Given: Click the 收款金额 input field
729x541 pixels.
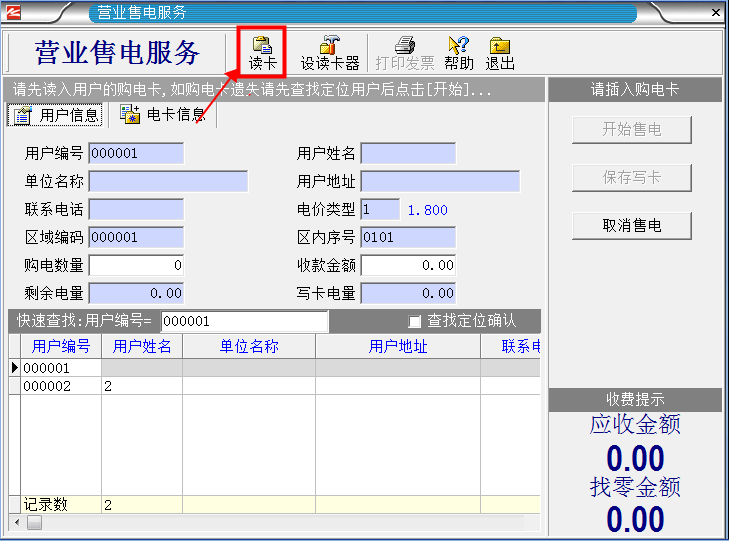Looking at the screenshot, I should (x=408, y=265).
